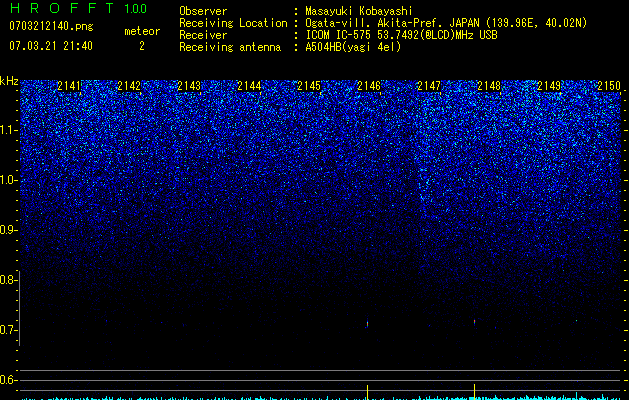The width and height of the screenshot is (629, 400).
Task: Click the 0.9 frequency axis label
Action: point(8,230)
